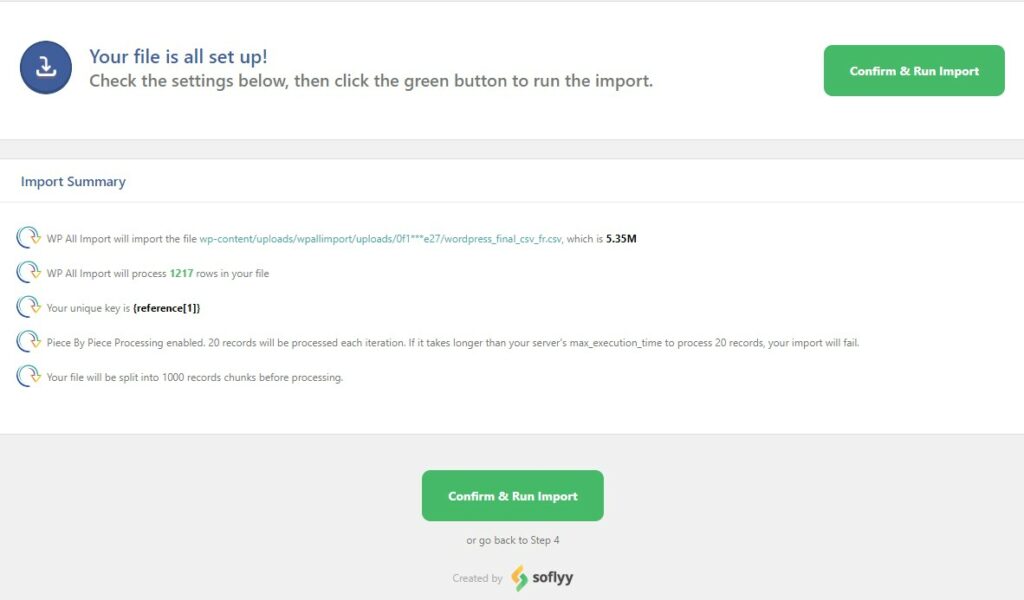Click the bottom Confirm & Run Import button
This screenshot has width=1024, height=600.
(513, 496)
